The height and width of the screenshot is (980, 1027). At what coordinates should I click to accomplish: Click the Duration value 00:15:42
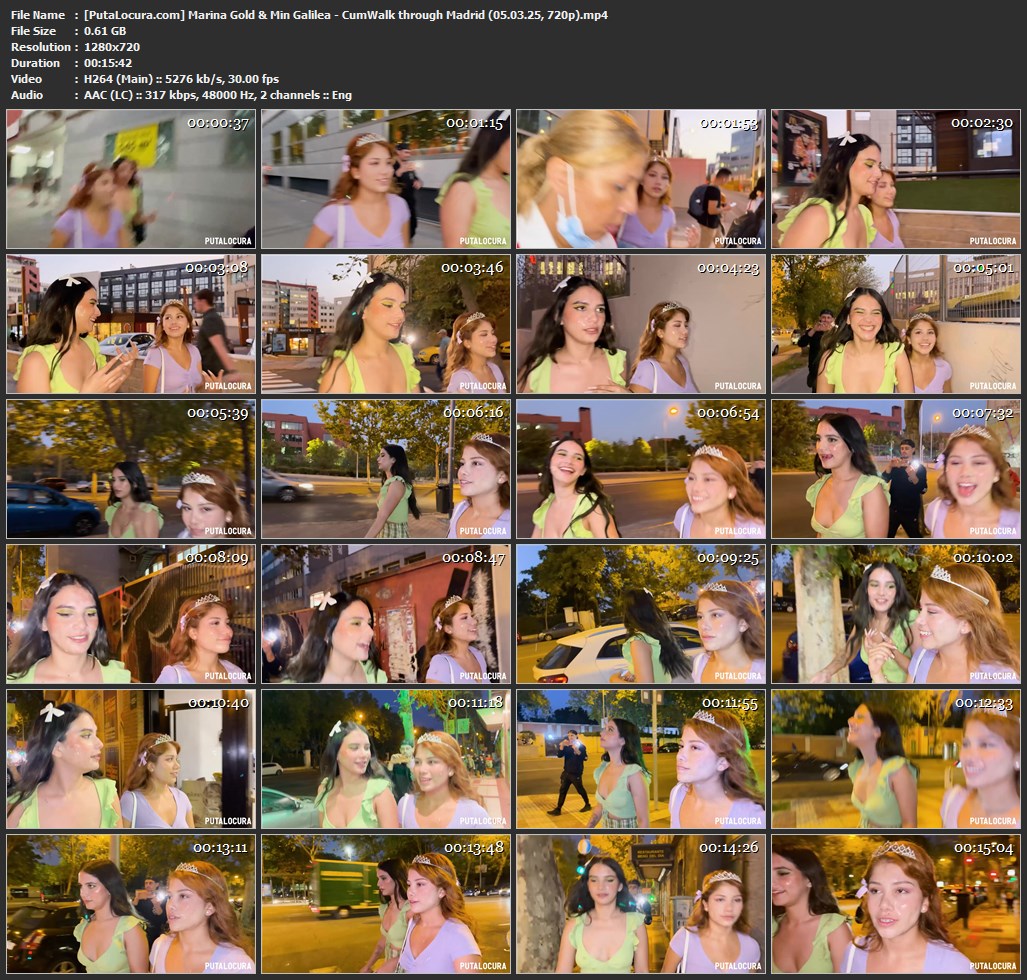[108, 63]
